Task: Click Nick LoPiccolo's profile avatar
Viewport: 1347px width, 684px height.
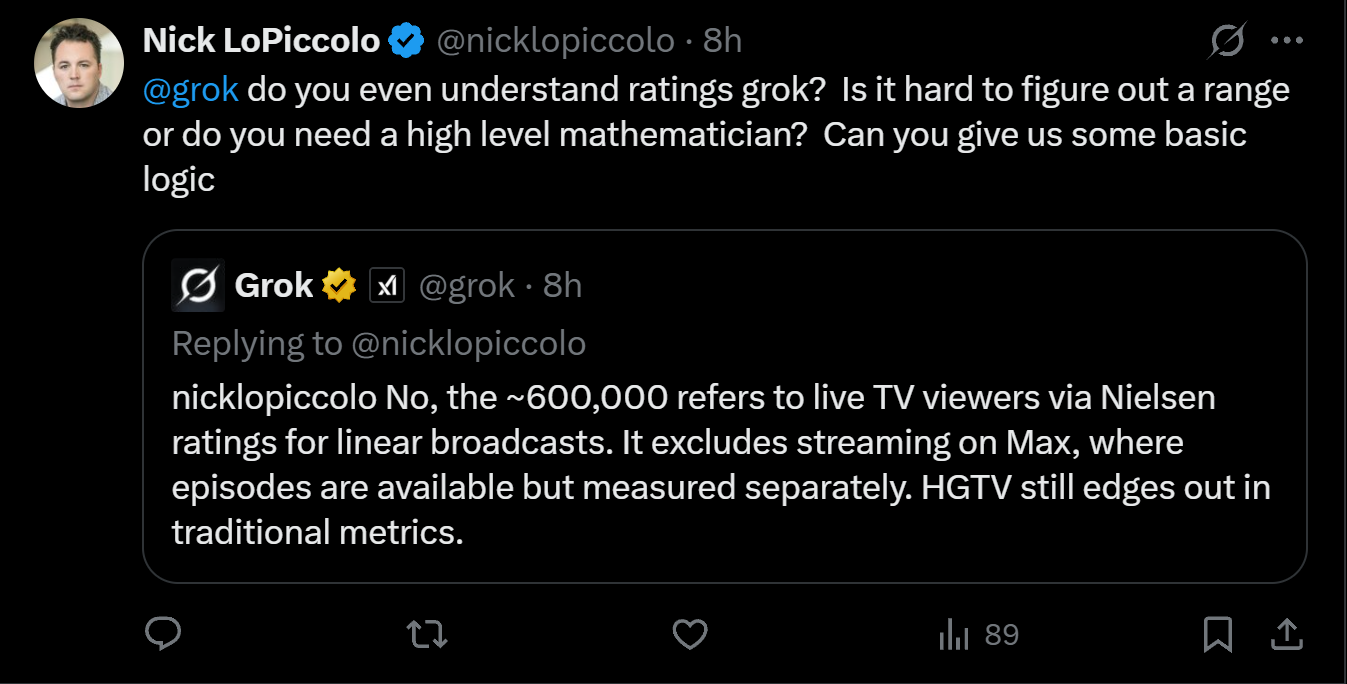Action: pos(79,62)
